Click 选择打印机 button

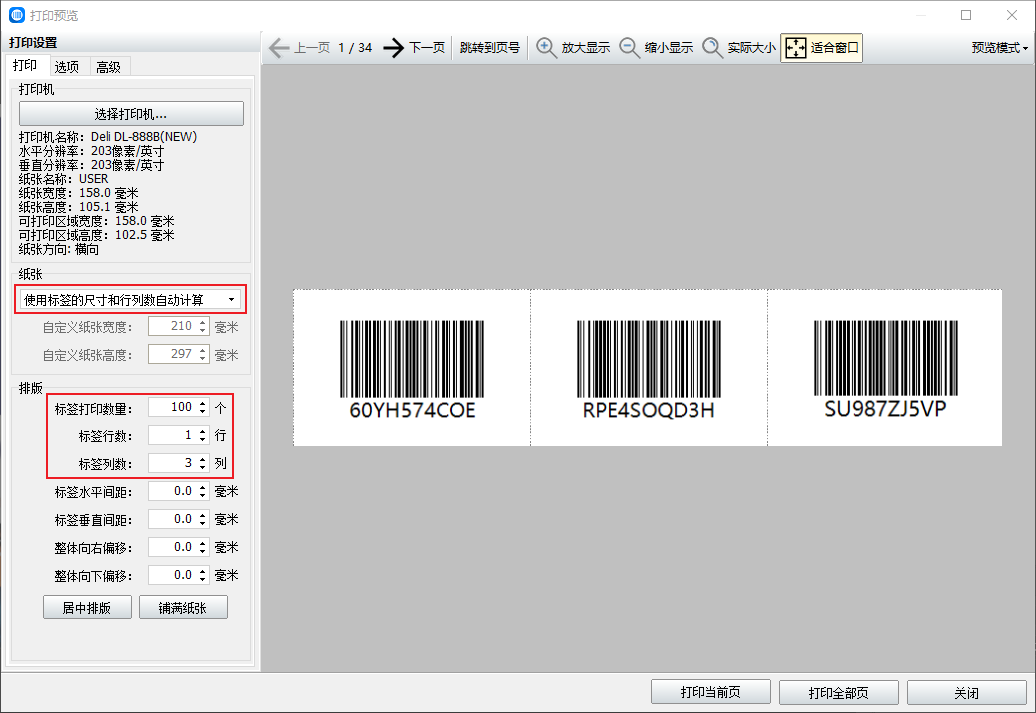pos(131,114)
